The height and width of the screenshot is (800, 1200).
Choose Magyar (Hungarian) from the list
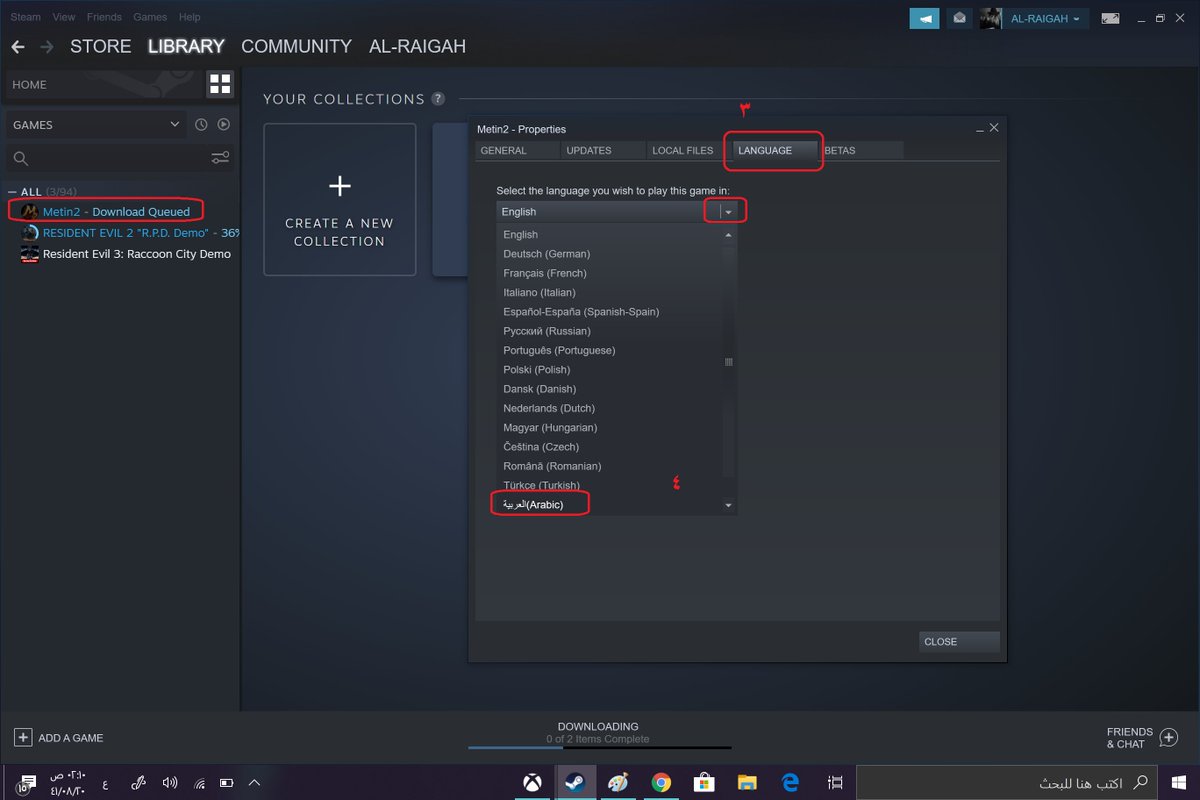tap(610, 428)
